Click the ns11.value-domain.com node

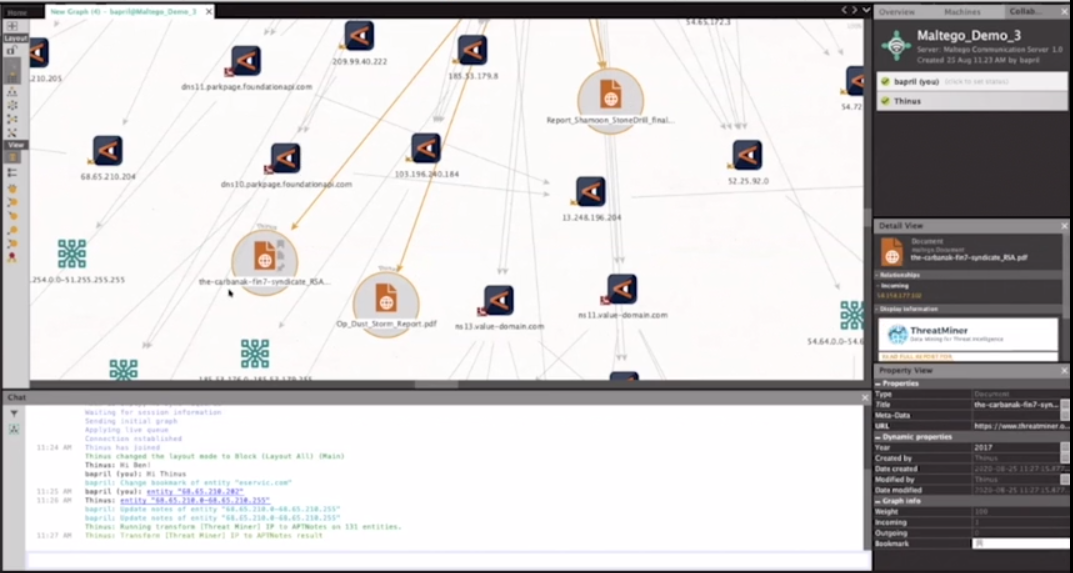(622, 289)
